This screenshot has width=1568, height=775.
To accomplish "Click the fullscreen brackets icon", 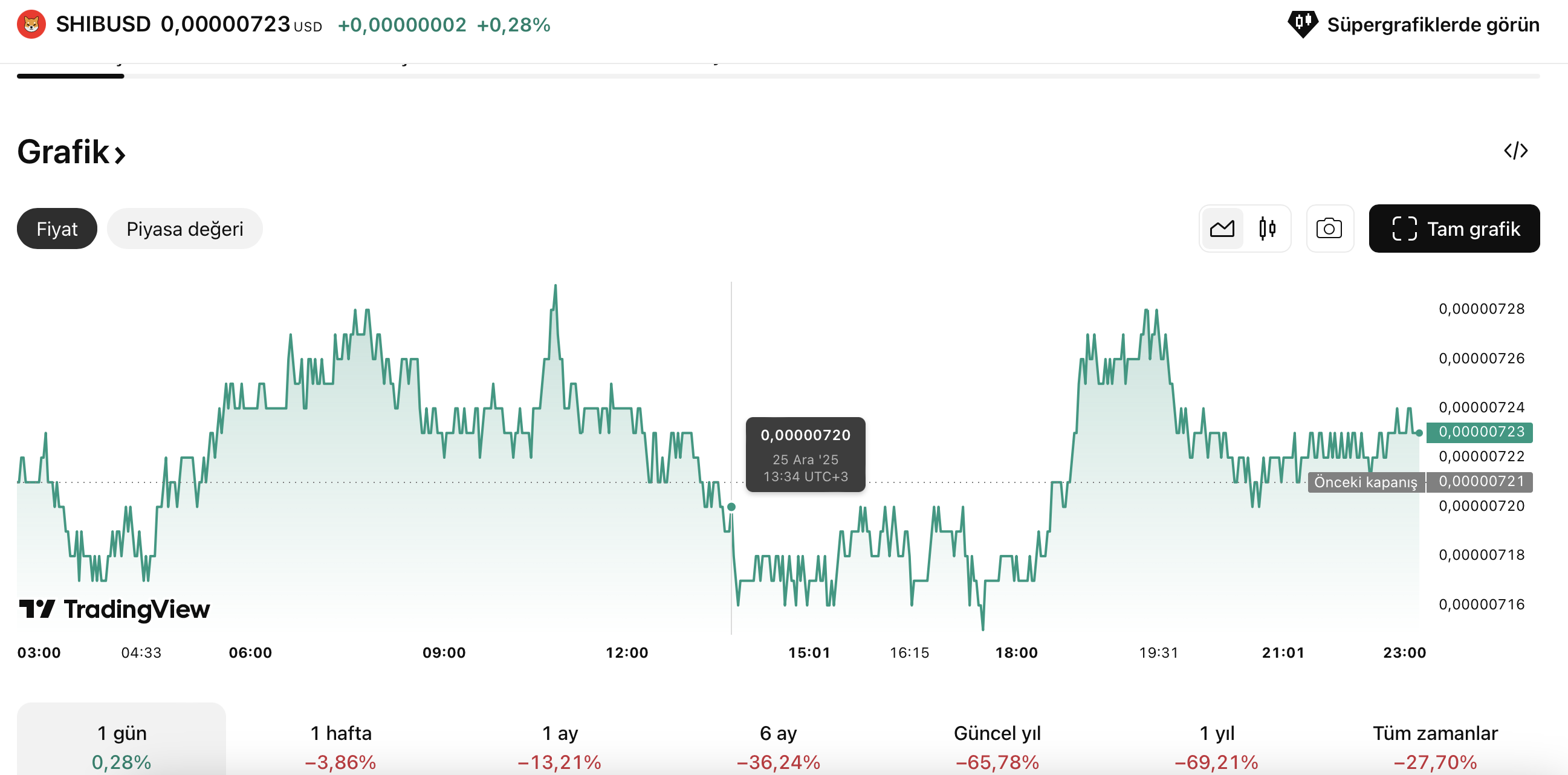I will [x=1404, y=229].
